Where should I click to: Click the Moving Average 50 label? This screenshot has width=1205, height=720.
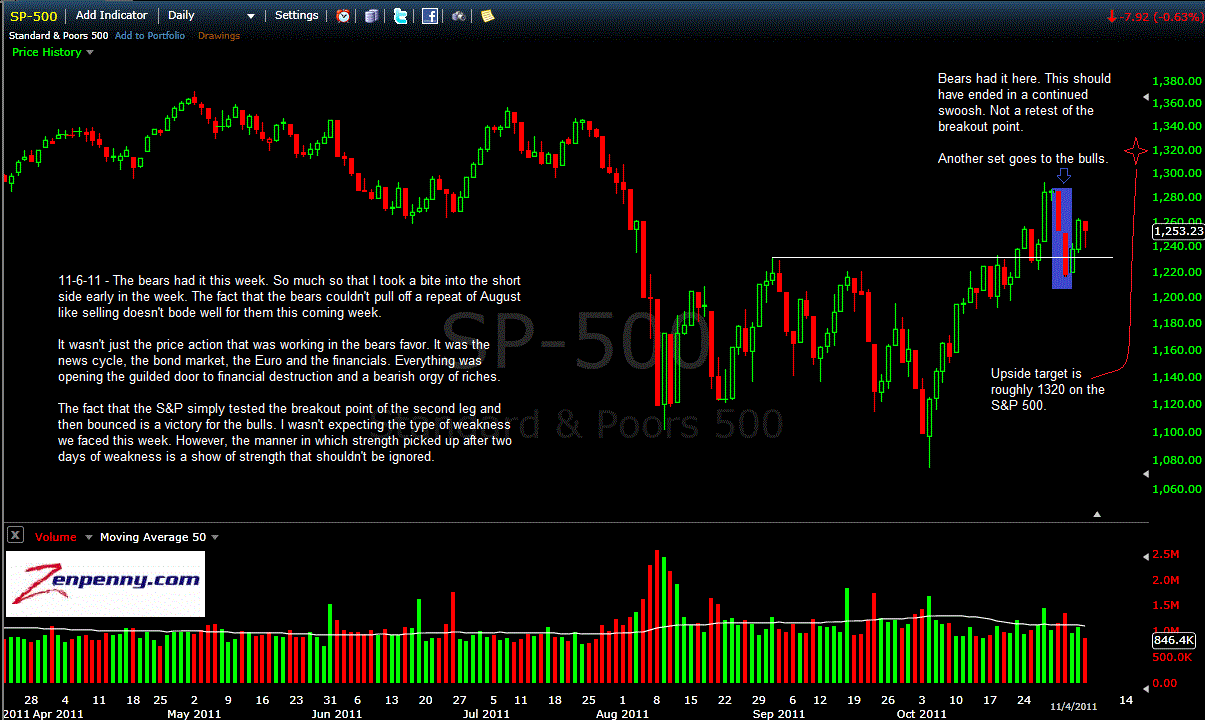(153, 537)
